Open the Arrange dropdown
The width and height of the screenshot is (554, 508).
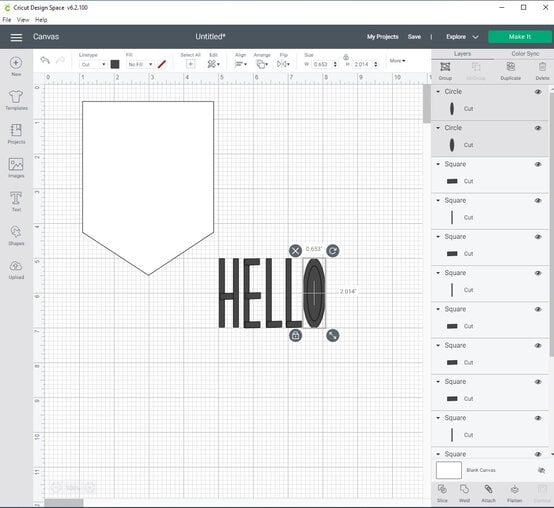pos(262,64)
